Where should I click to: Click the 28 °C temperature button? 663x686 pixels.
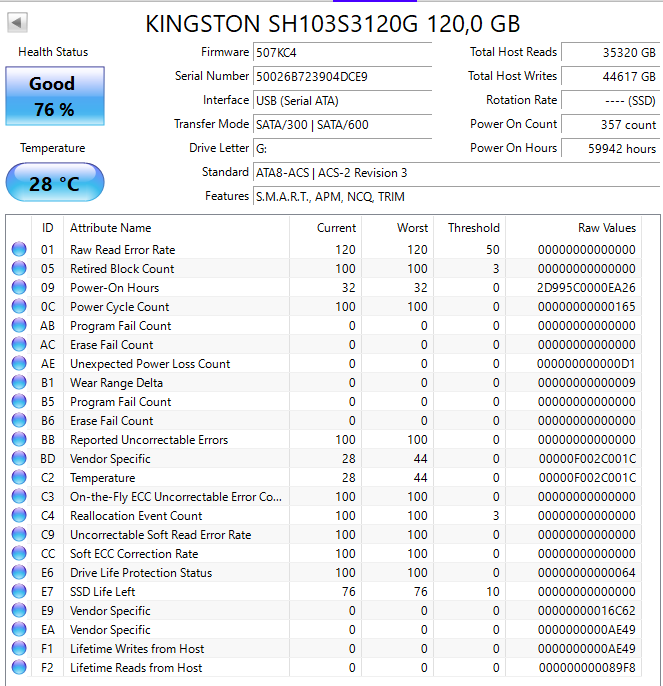(54, 184)
